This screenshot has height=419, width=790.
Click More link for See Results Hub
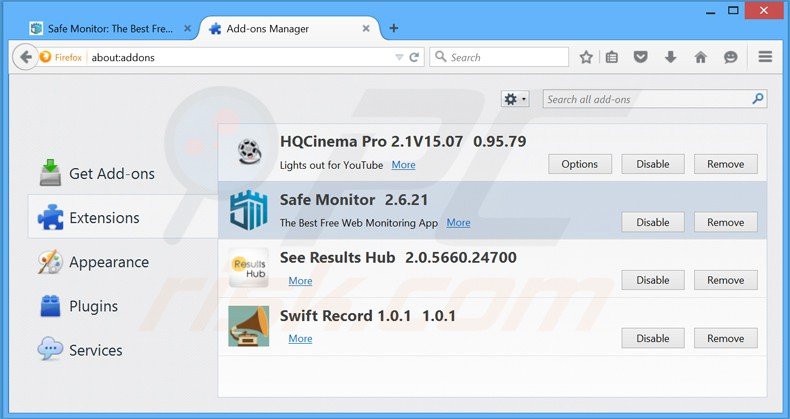(300, 281)
